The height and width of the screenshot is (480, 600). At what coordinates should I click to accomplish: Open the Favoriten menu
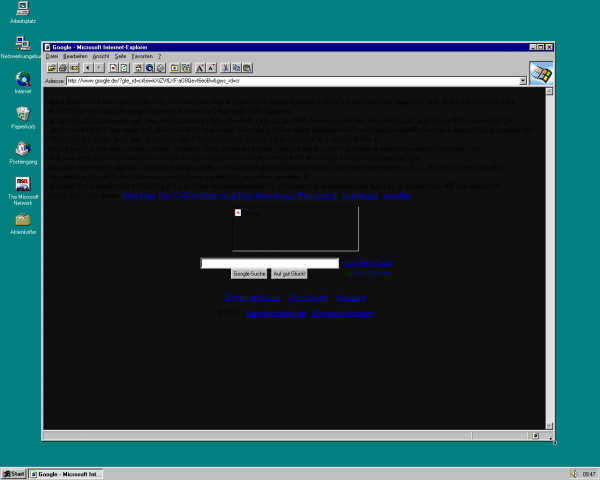coord(142,56)
